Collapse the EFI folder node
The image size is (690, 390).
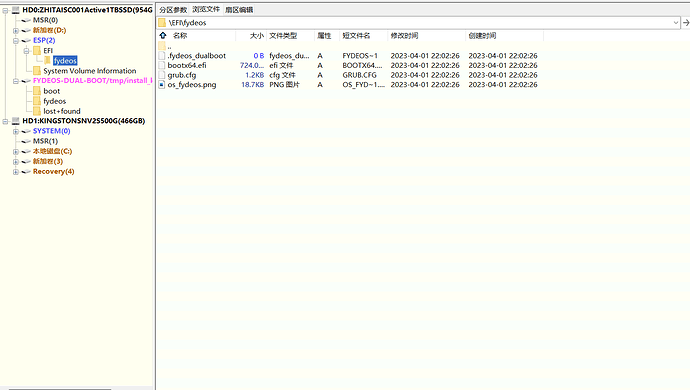coord(26,51)
